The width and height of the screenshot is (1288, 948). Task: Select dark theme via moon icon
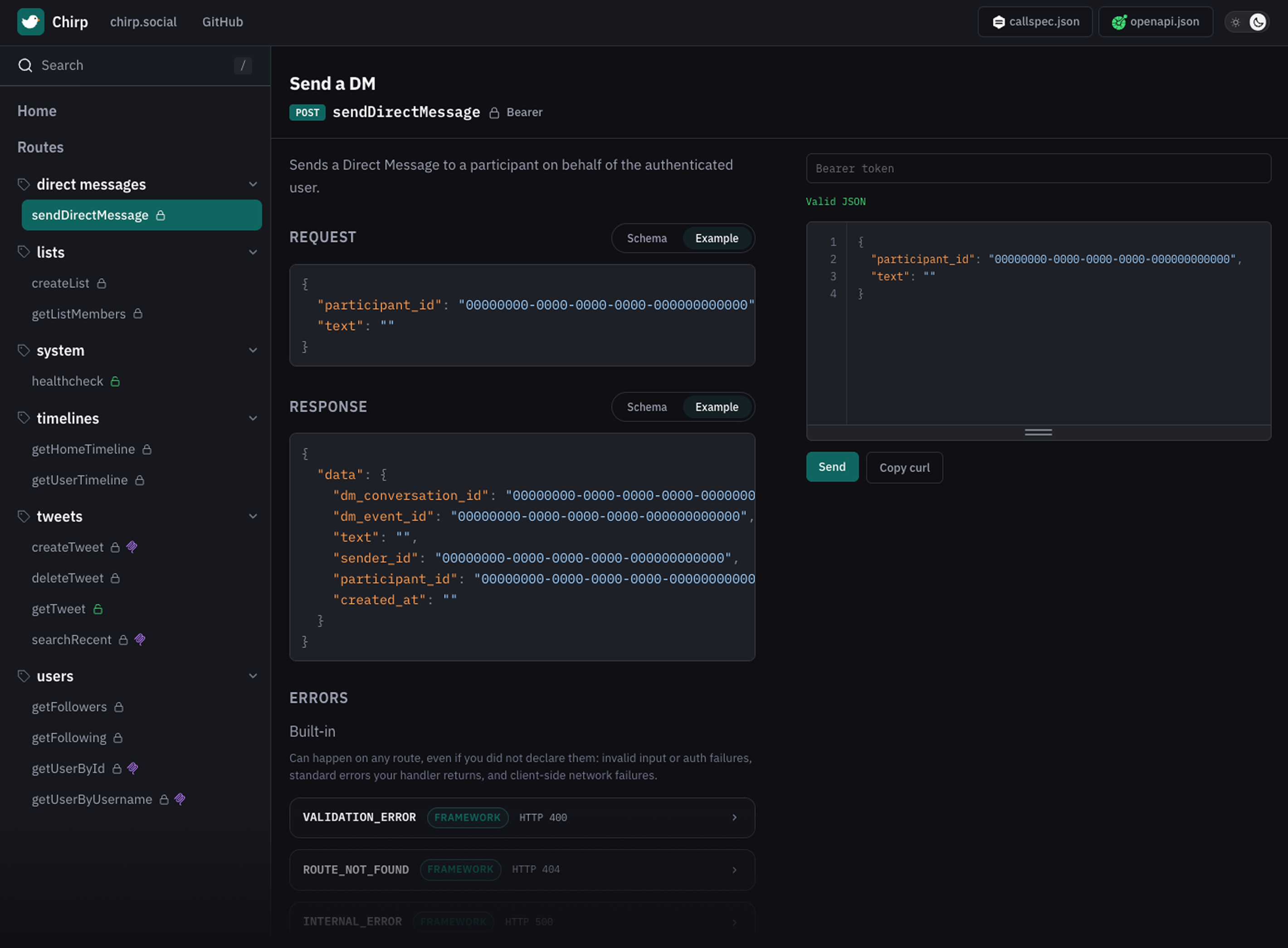click(1258, 22)
